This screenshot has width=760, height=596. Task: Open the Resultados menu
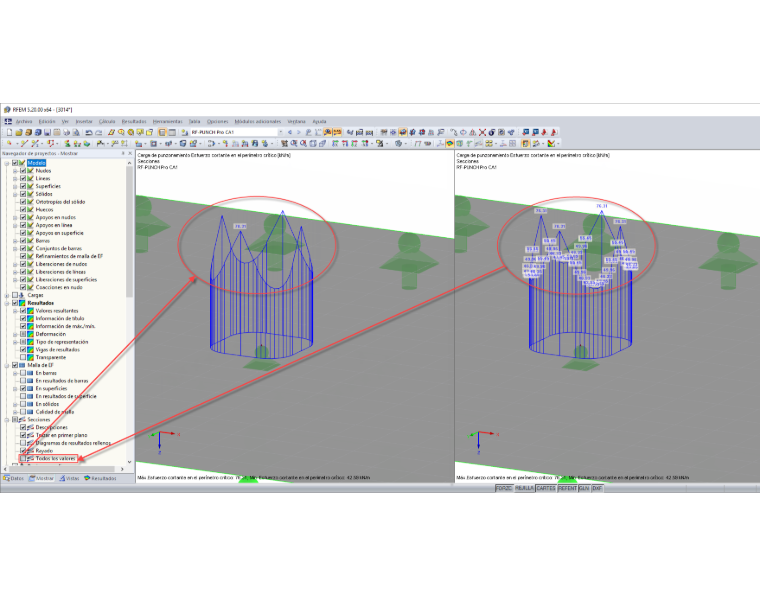click(134, 121)
